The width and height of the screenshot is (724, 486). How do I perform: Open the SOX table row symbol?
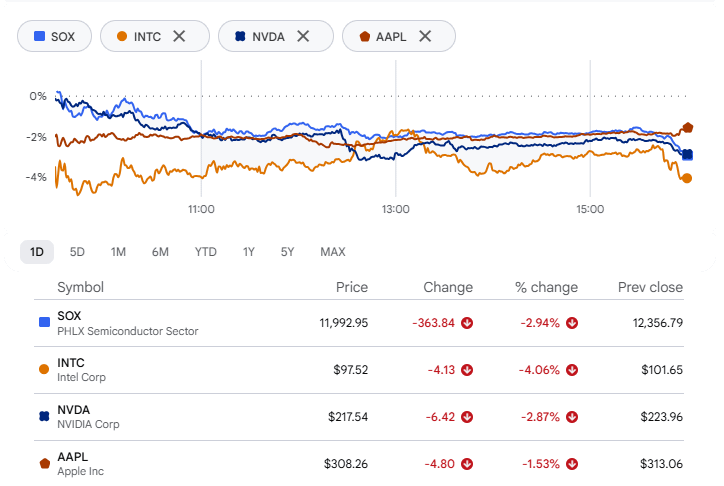69,316
